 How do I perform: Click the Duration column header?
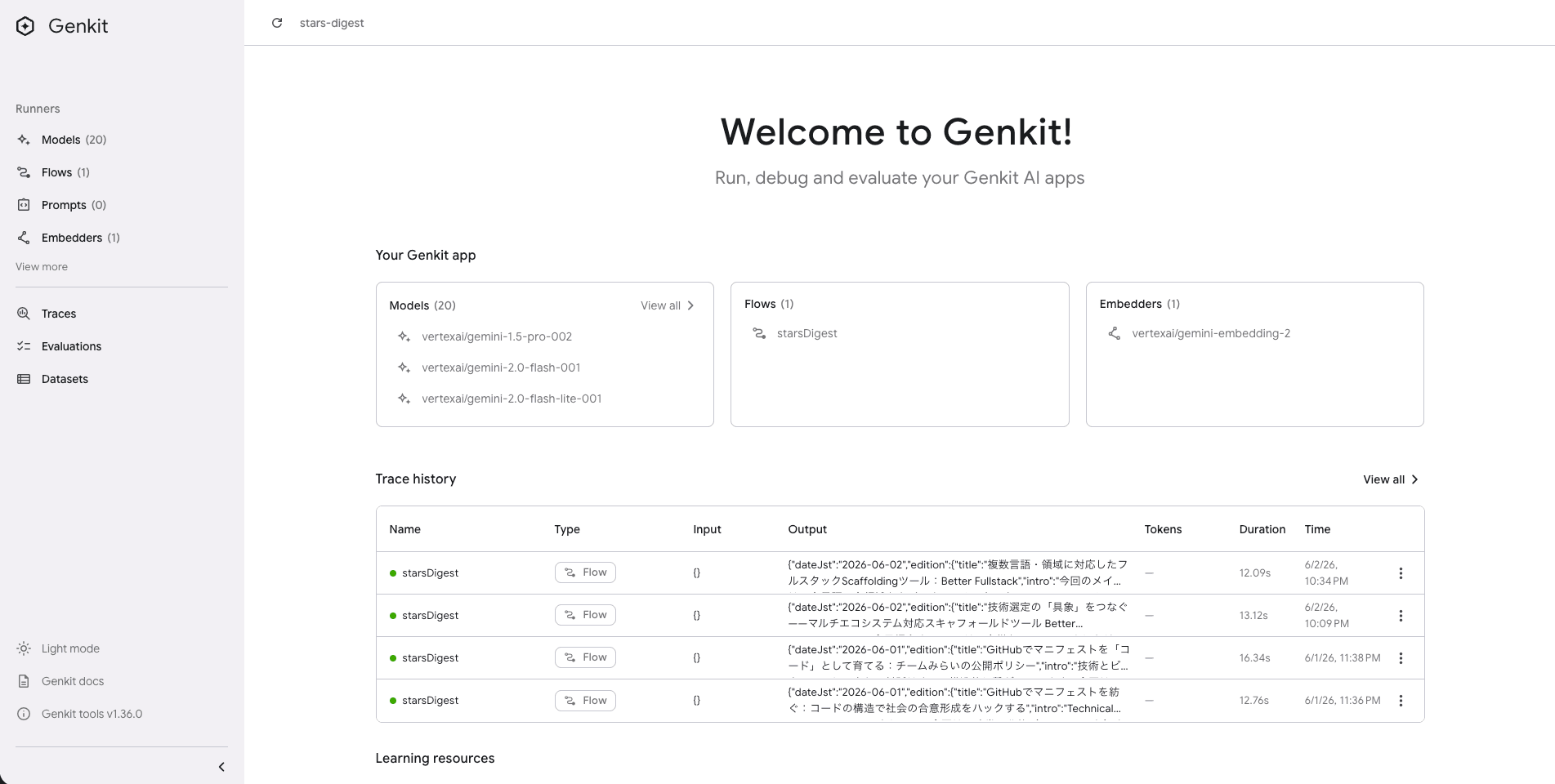click(1262, 529)
